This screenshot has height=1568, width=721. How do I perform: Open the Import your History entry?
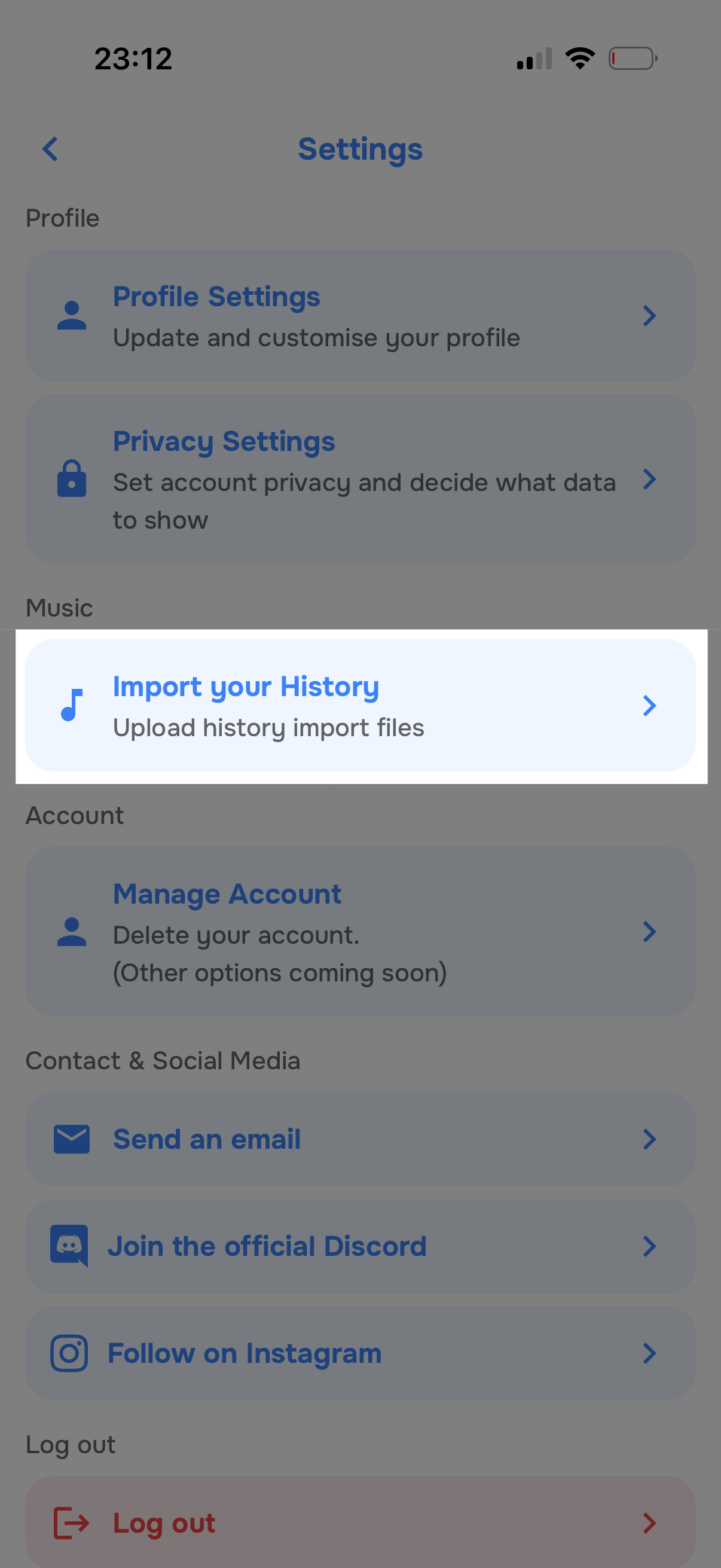point(246,687)
